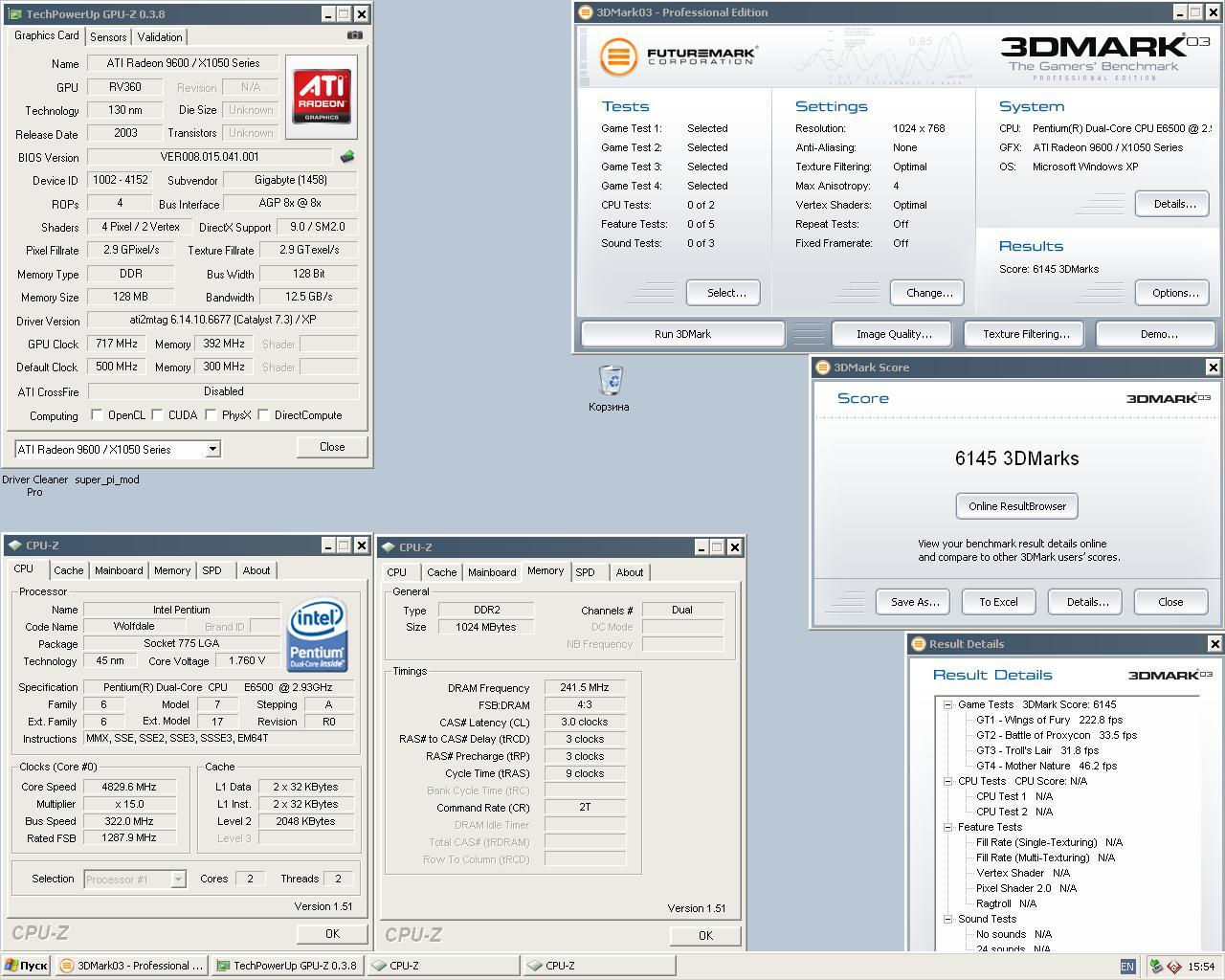Viewport: 1225px width, 980px height.
Task: Click Close in the GPU-Z window
Action: pyautogui.click(x=332, y=447)
